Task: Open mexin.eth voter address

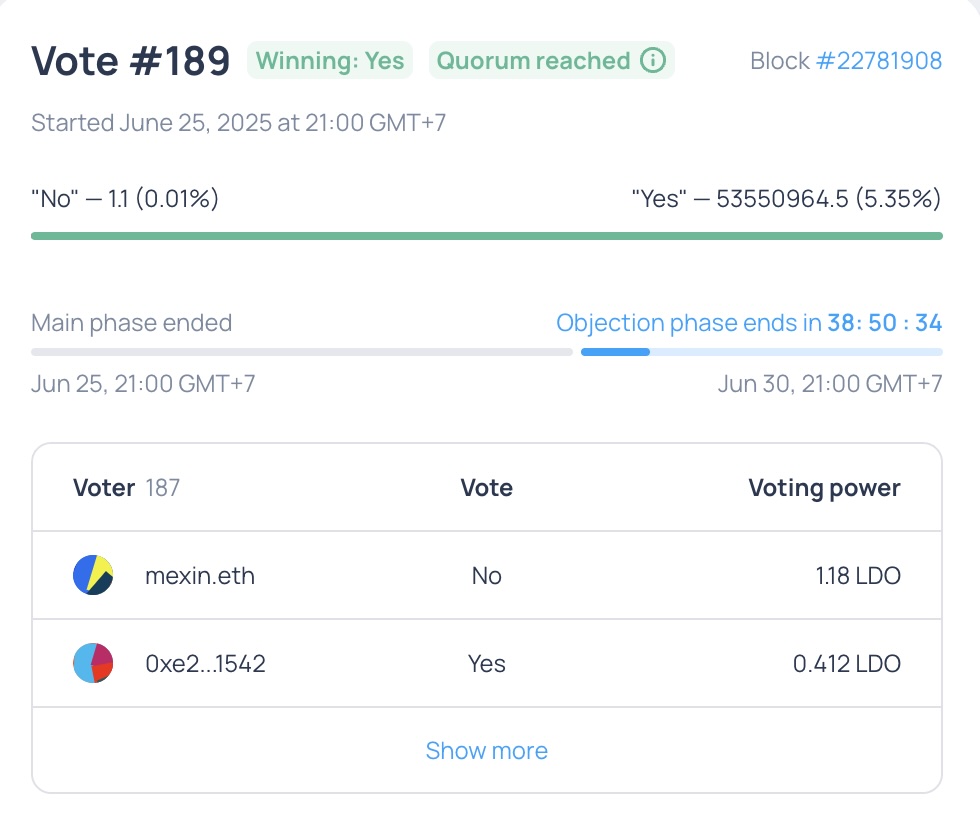Action: [200, 576]
